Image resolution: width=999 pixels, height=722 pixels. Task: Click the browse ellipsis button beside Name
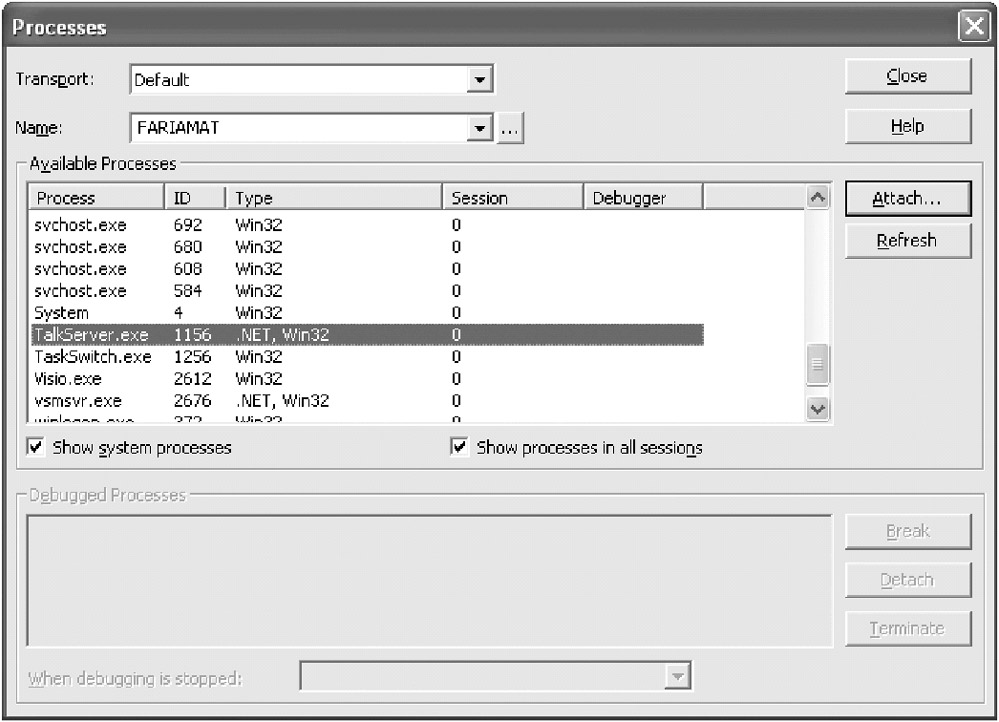click(510, 129)
